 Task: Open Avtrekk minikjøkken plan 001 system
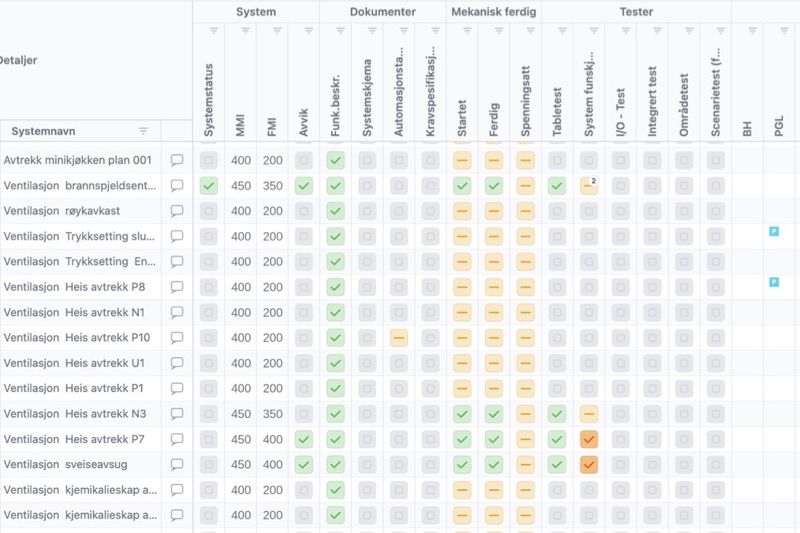coord(78,160)
